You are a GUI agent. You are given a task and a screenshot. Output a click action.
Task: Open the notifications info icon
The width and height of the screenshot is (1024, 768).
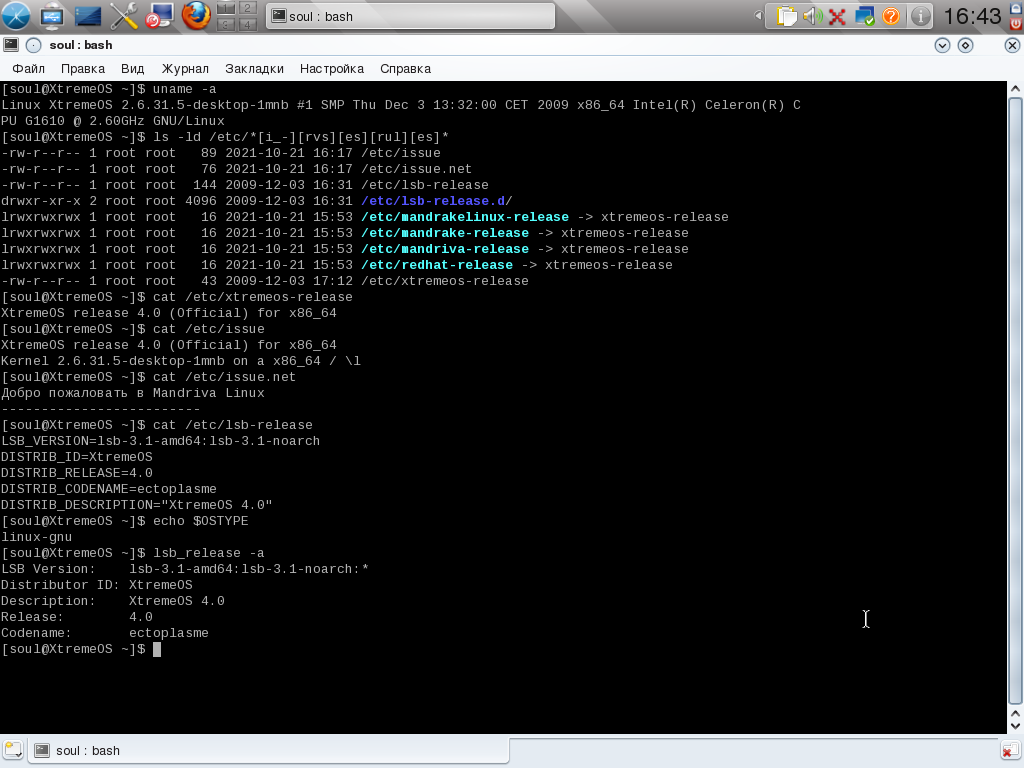click(921, 16)
